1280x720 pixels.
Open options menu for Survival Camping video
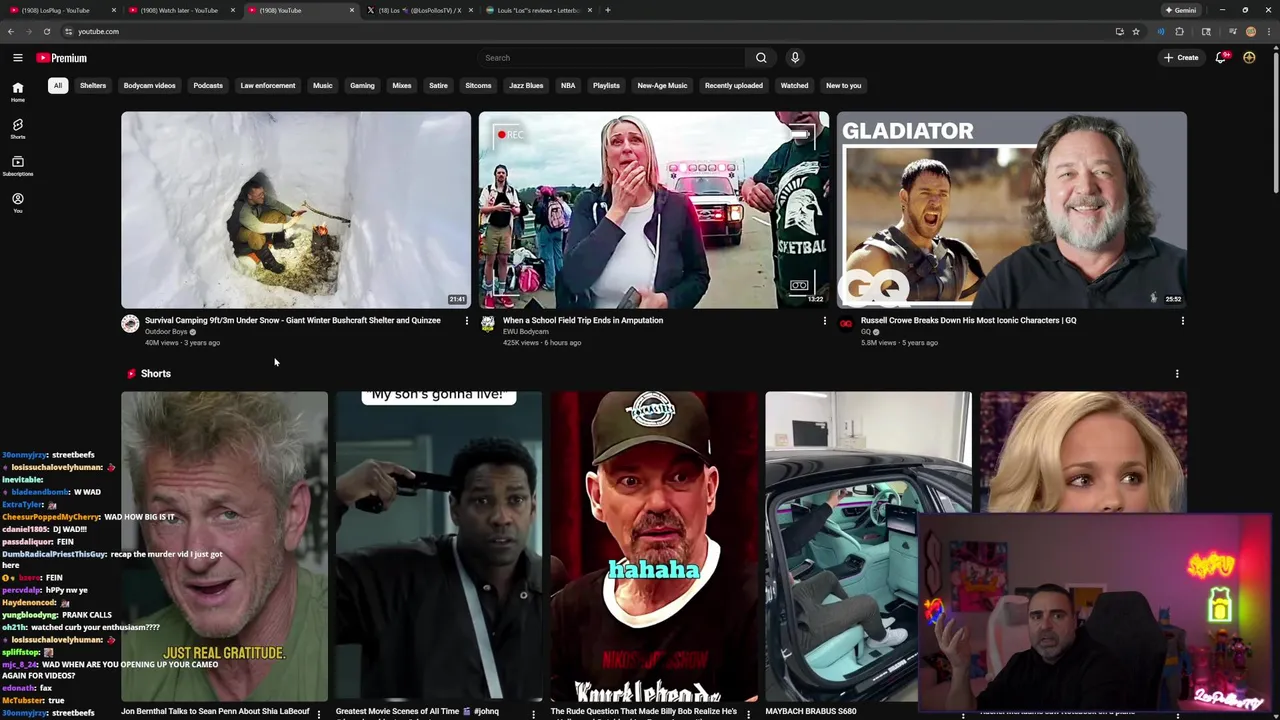point(466,321)
